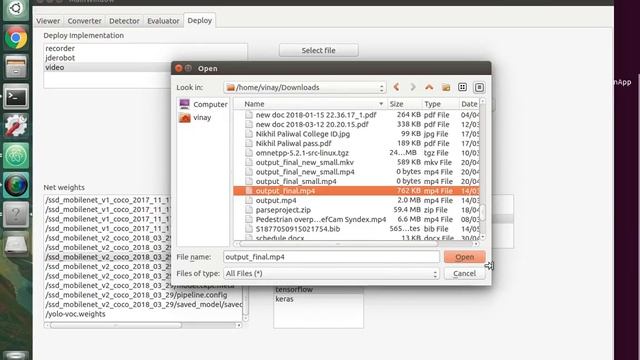Select file Nikhil Paliwal College ID.jpg
Viewport: 640px width, 360px height.
click(356, 134)
